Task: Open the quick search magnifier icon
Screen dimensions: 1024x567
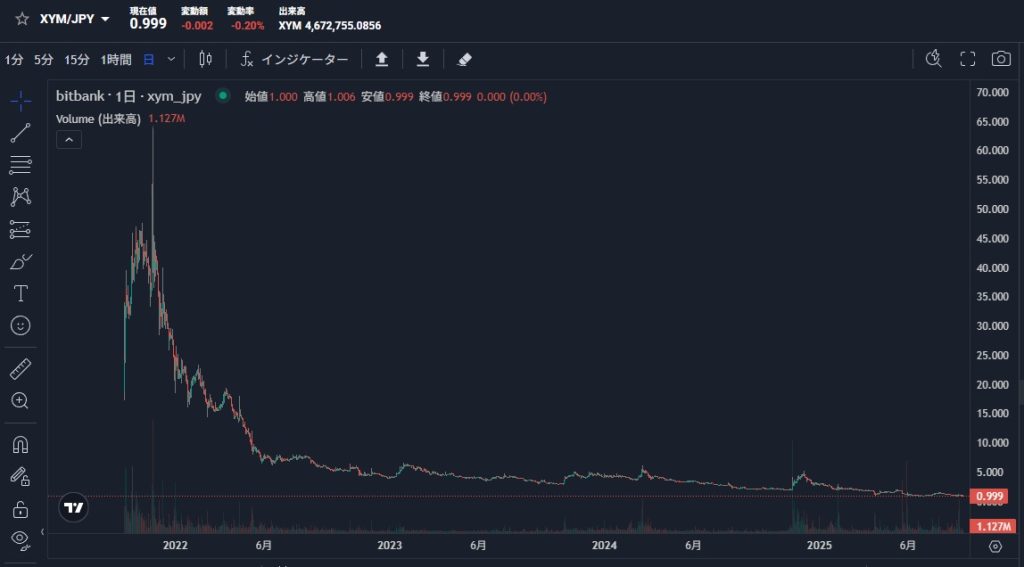Action: [x=934, y=59]
